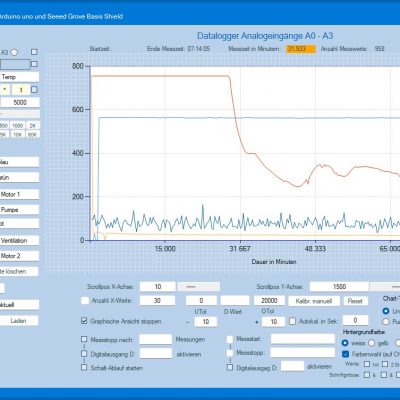
Task: Enable the Schalt-Ablauf starten checkbox
Action: click(84, 368)
